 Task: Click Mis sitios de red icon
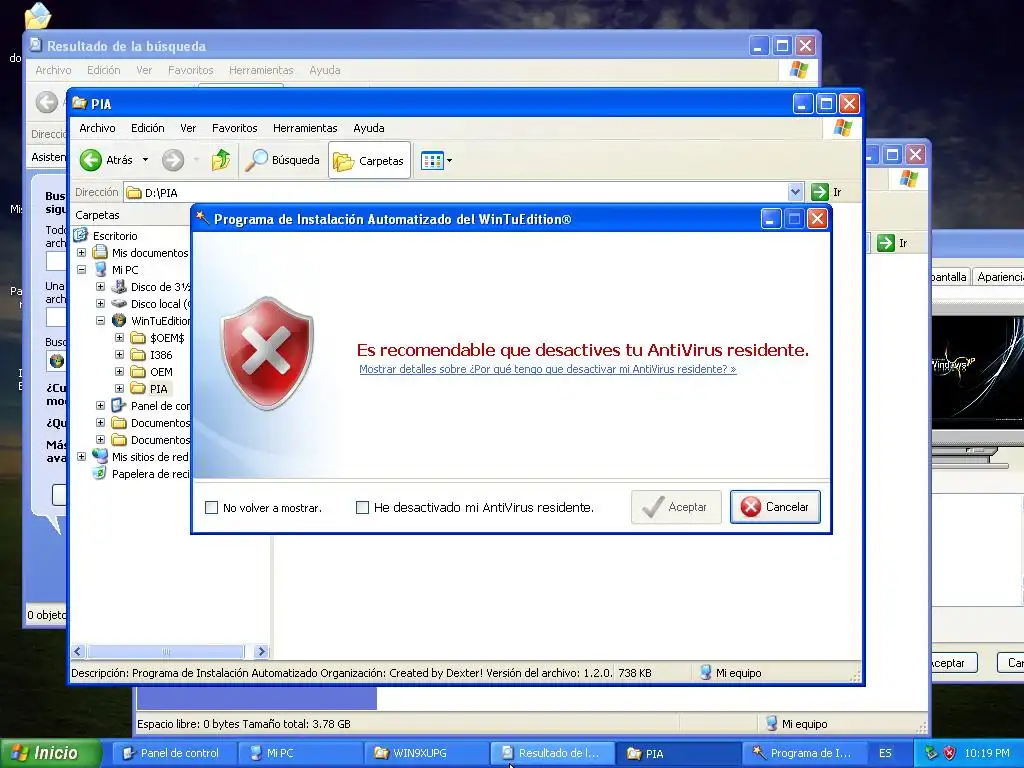(100, 456)
